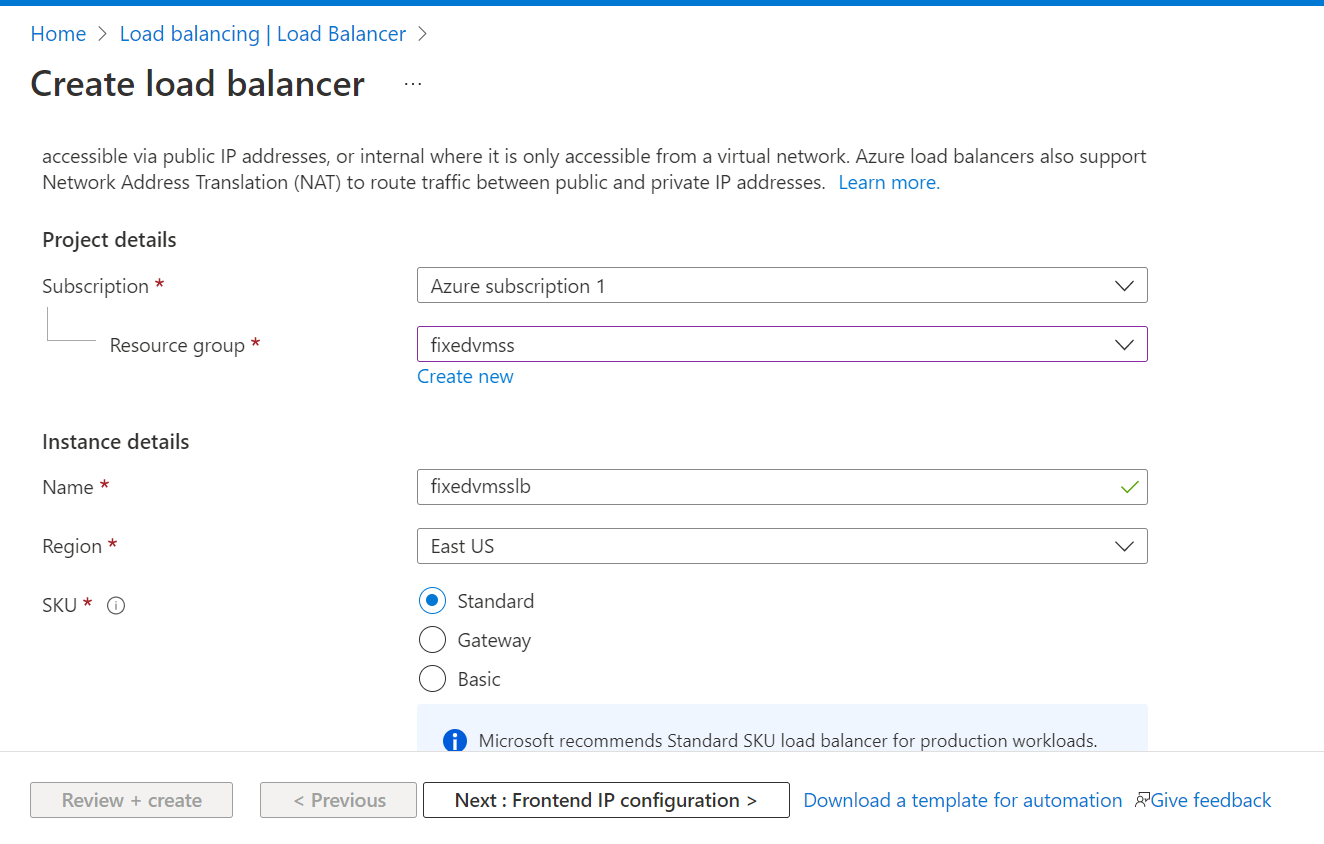Click Next : Frontend IP configuration button
Viewport: 1324px width, 844px height.
click(x=606, y=800)
